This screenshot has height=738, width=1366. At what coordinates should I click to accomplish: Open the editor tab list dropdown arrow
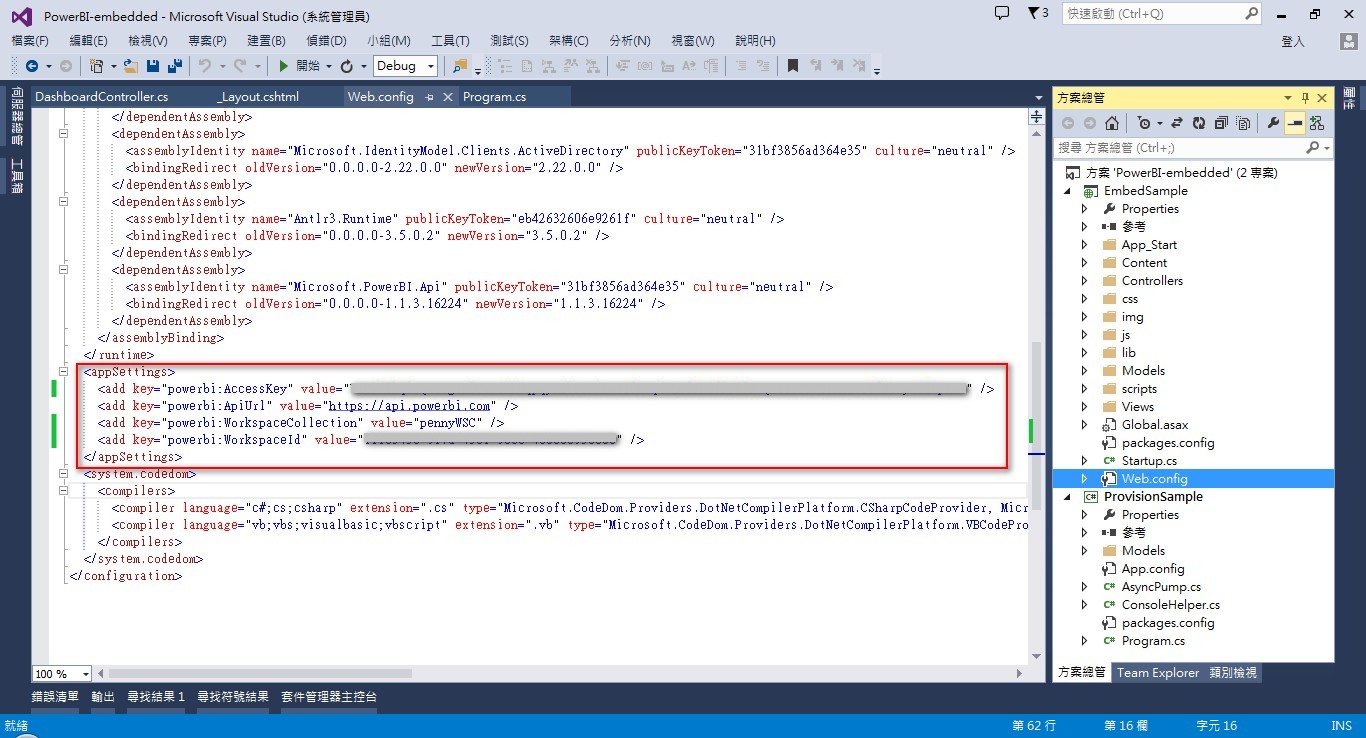pyautogui.click(x=1039, y=97)
